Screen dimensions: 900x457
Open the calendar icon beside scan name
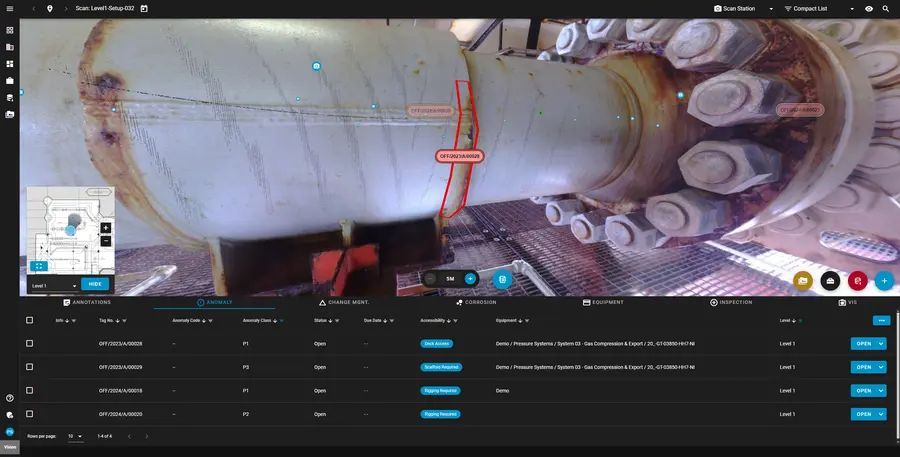click(x=144, y=9)
